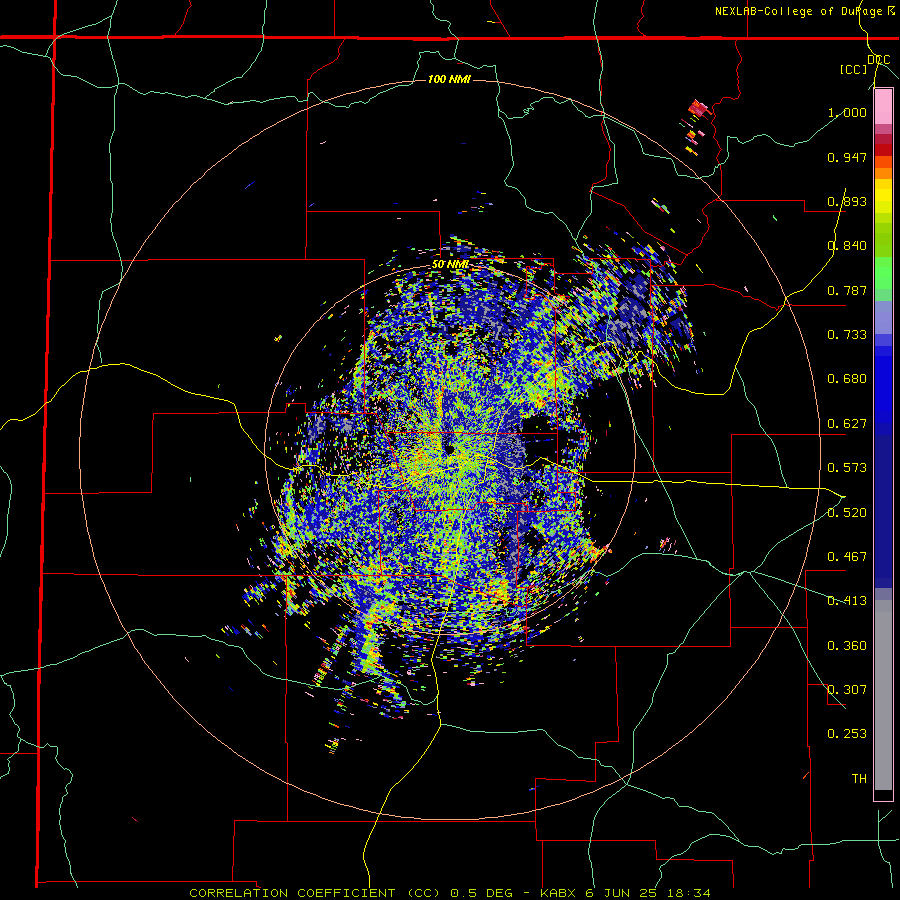Select the 0.520 scale value
The height and width of the screenshot is (900, 900).
[x=847, y=513]
